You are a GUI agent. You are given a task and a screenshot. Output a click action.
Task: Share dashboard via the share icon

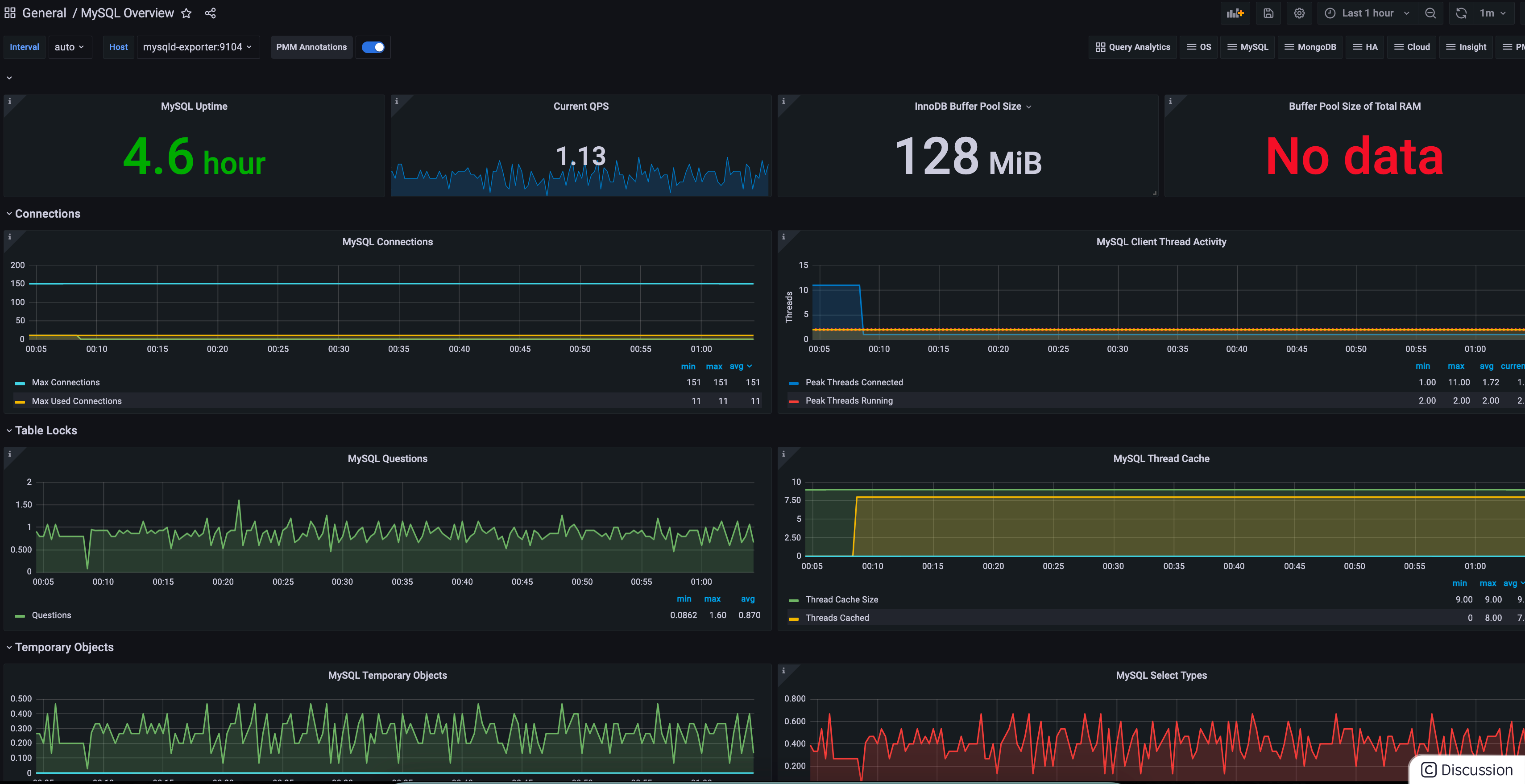(210, 13)
